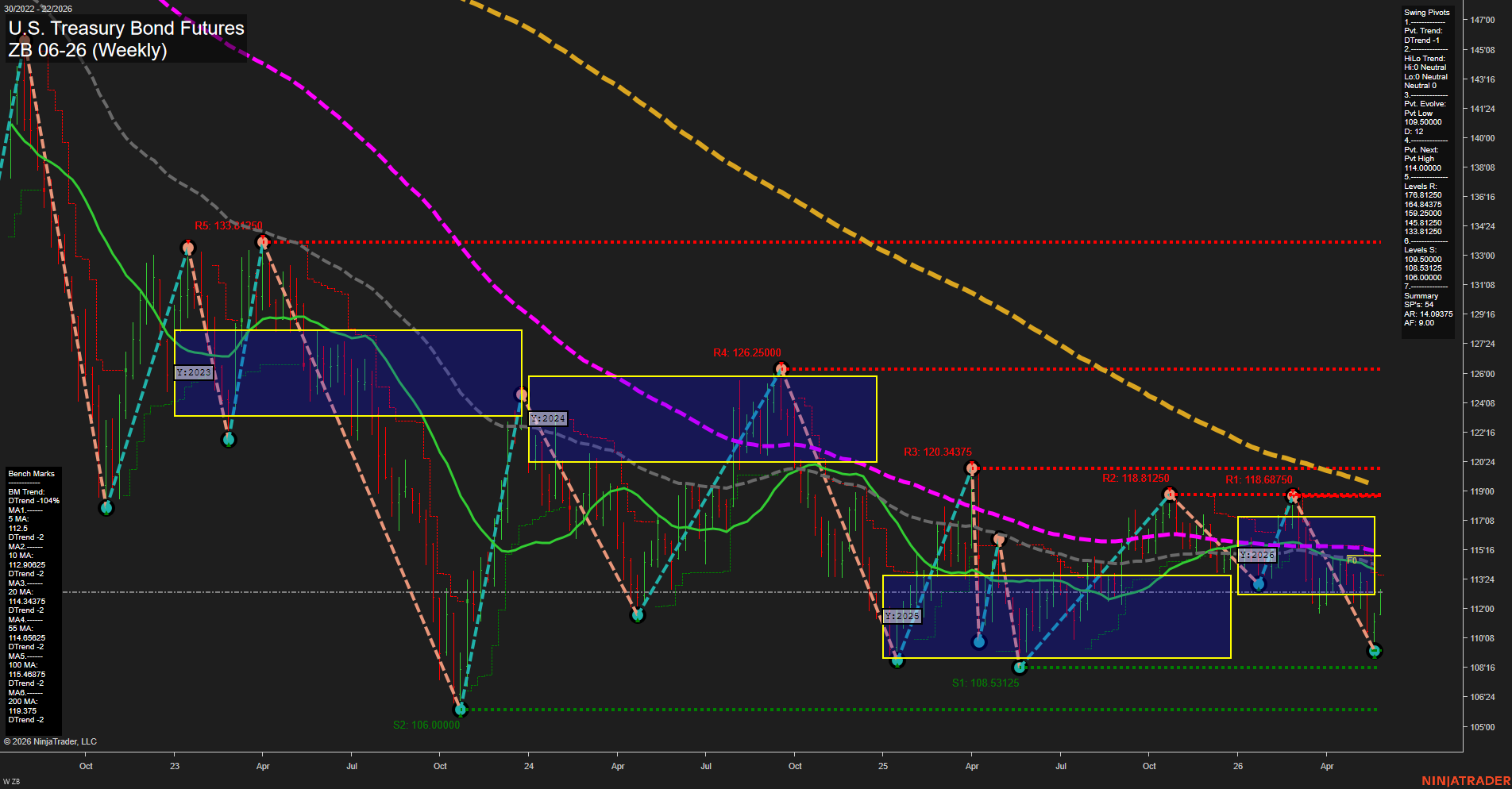1512x789 pixels.
Task: Click the S2: 106.00000 support label on chart
Action: pos(426,725)
